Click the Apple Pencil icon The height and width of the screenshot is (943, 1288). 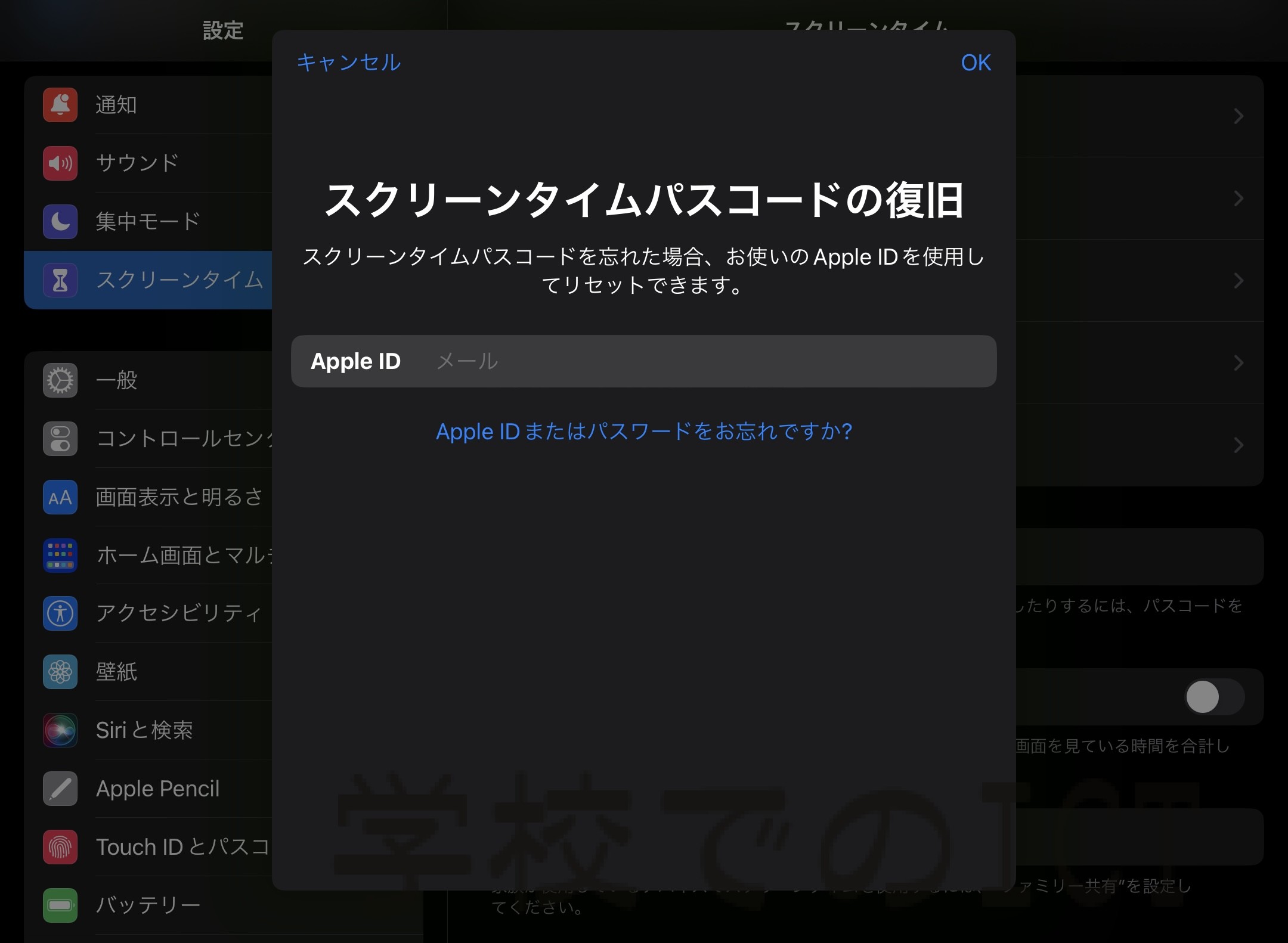tap(60, 789)
